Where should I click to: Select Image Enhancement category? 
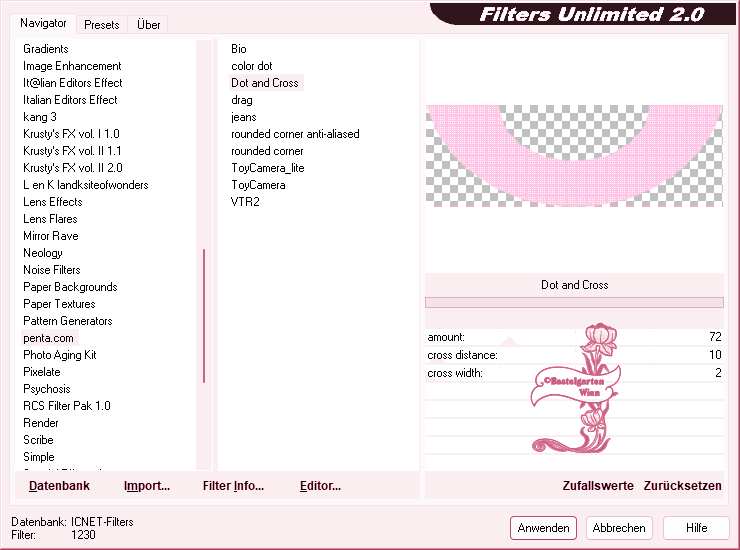click(x=72, y=66)
